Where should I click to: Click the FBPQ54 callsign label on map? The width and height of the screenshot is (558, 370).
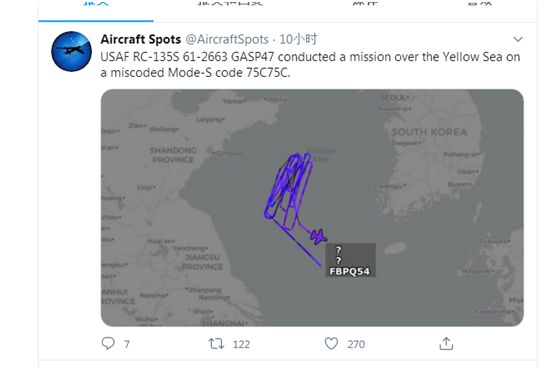(349, 271)
